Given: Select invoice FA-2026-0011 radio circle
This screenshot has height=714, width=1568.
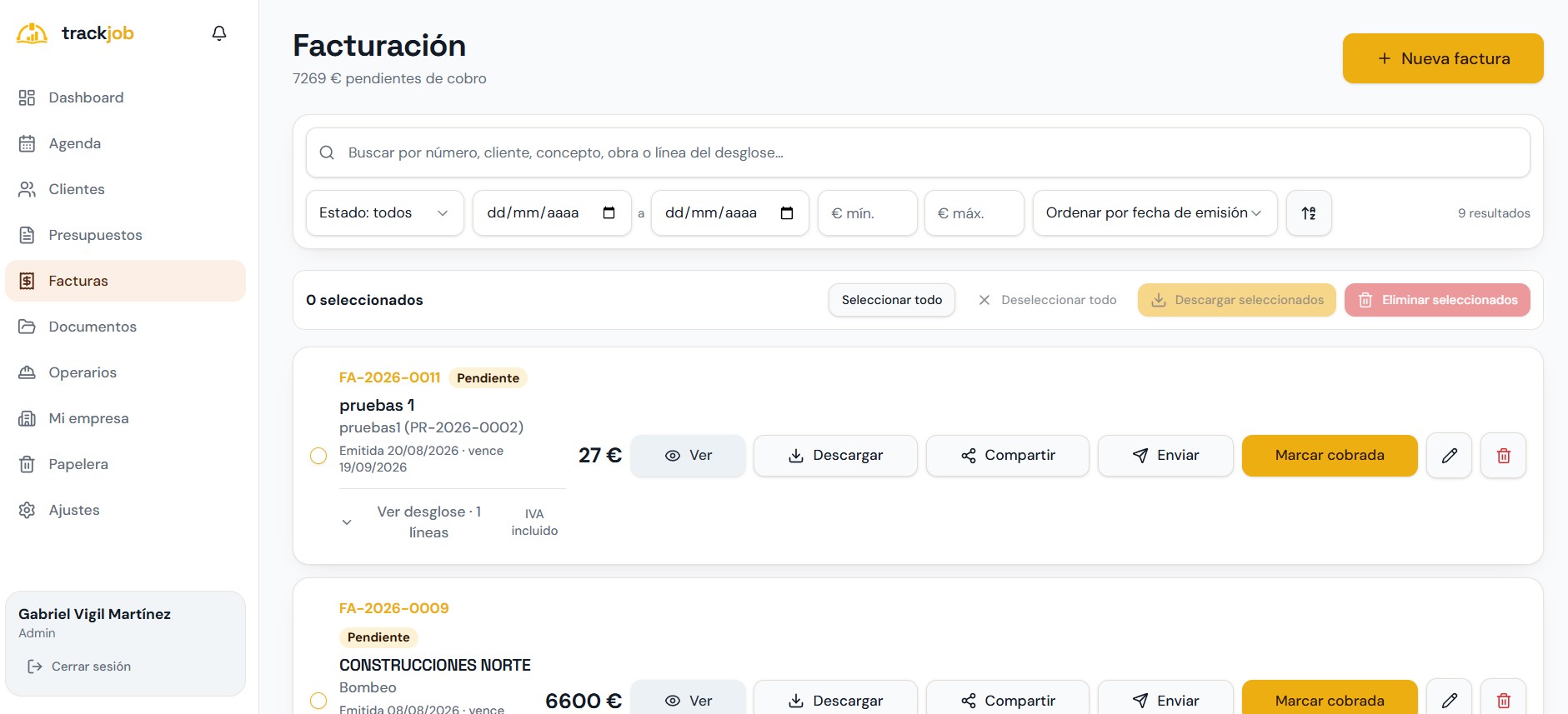Looking at the screenshot, I should point(318,456).
